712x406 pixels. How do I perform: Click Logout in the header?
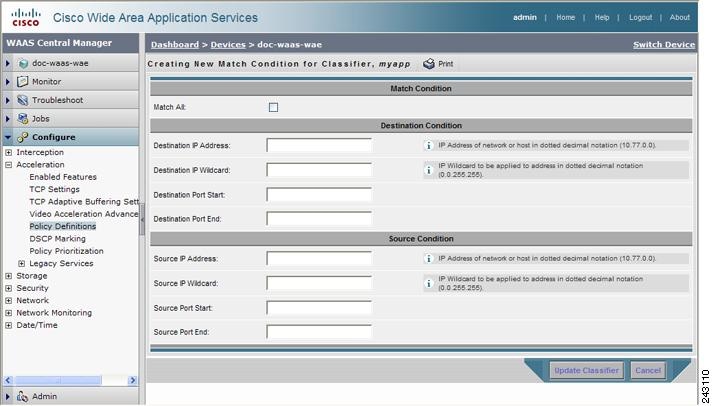click(641, 17)
